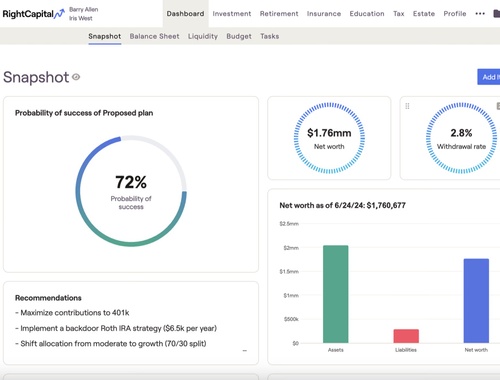500x380 pixels.
Task: Go to the Profile tab
Action: 455,14
